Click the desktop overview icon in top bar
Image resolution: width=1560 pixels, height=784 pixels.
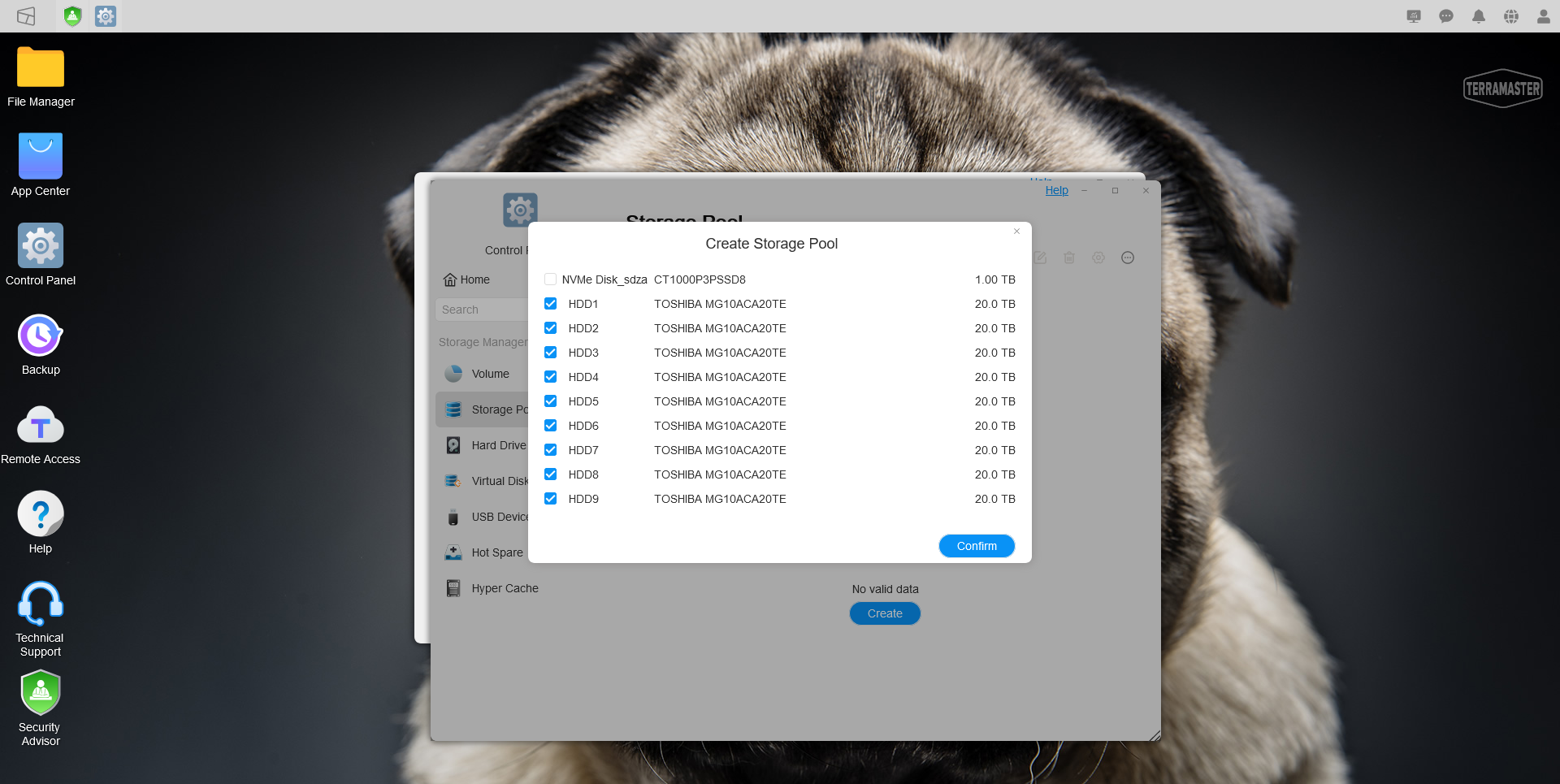[x=26, y=16]
